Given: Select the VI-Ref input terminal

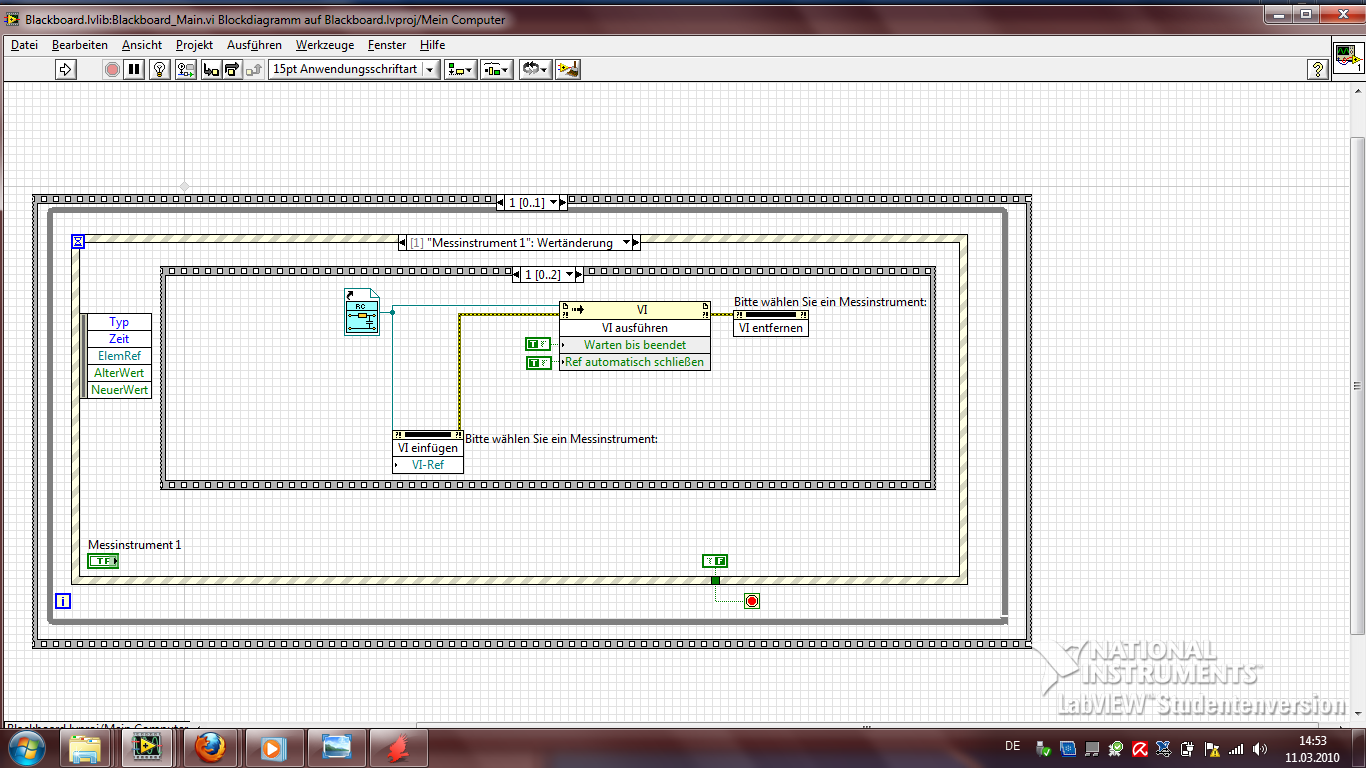Looking at the screenshot, I should pyautogui.click(x=428, y=465).
